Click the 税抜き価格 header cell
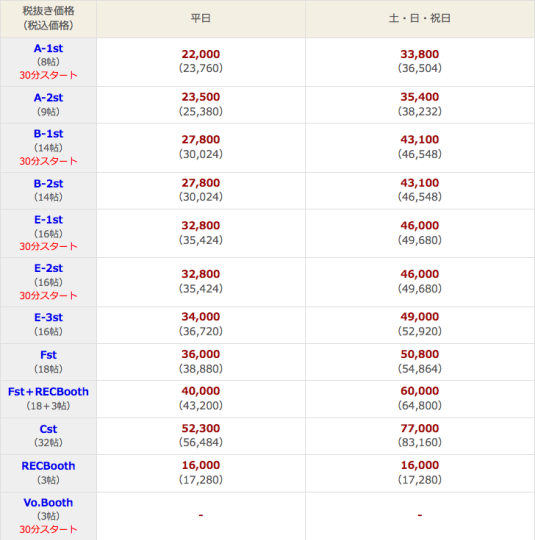Screen dimensions: 535x540 click(x=48, y=18)
